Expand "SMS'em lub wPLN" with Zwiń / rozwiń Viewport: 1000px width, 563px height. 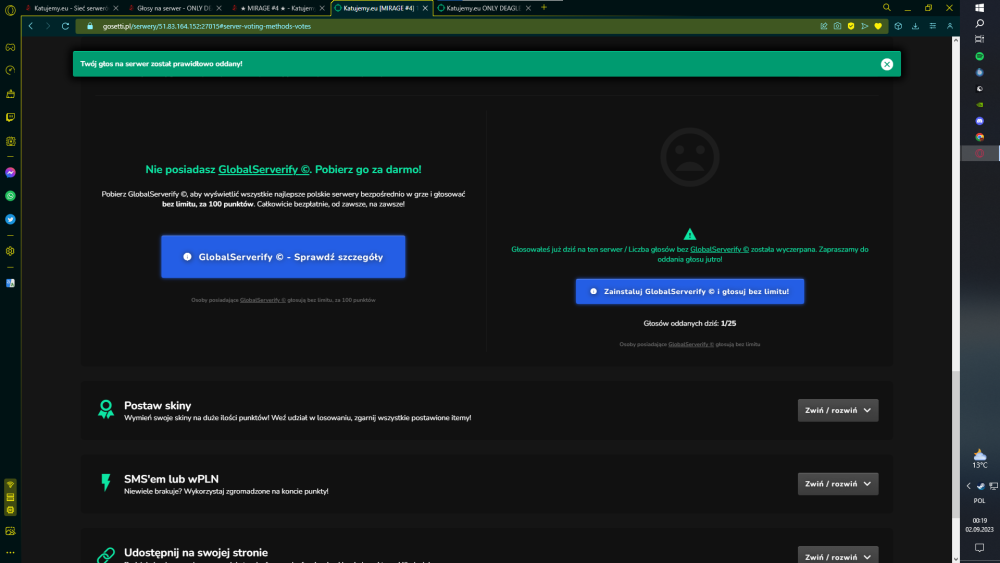tap(837, 484)
